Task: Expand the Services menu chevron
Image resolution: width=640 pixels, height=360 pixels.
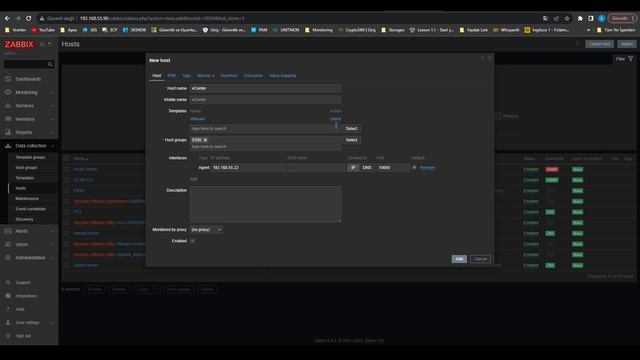Action: pyautogui.click(x=53, y=106)
